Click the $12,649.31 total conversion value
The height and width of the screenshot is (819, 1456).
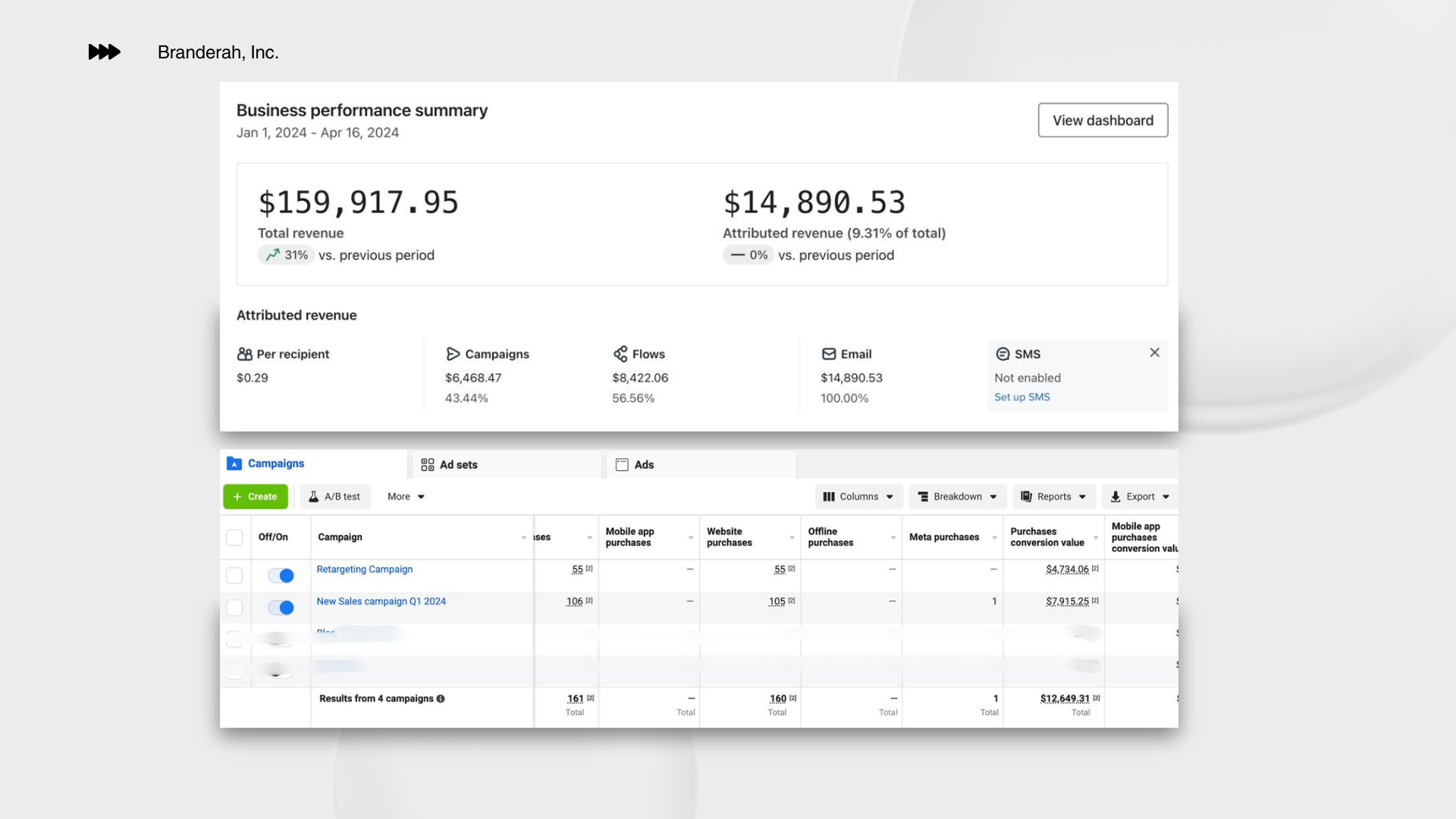point(1065,698)
